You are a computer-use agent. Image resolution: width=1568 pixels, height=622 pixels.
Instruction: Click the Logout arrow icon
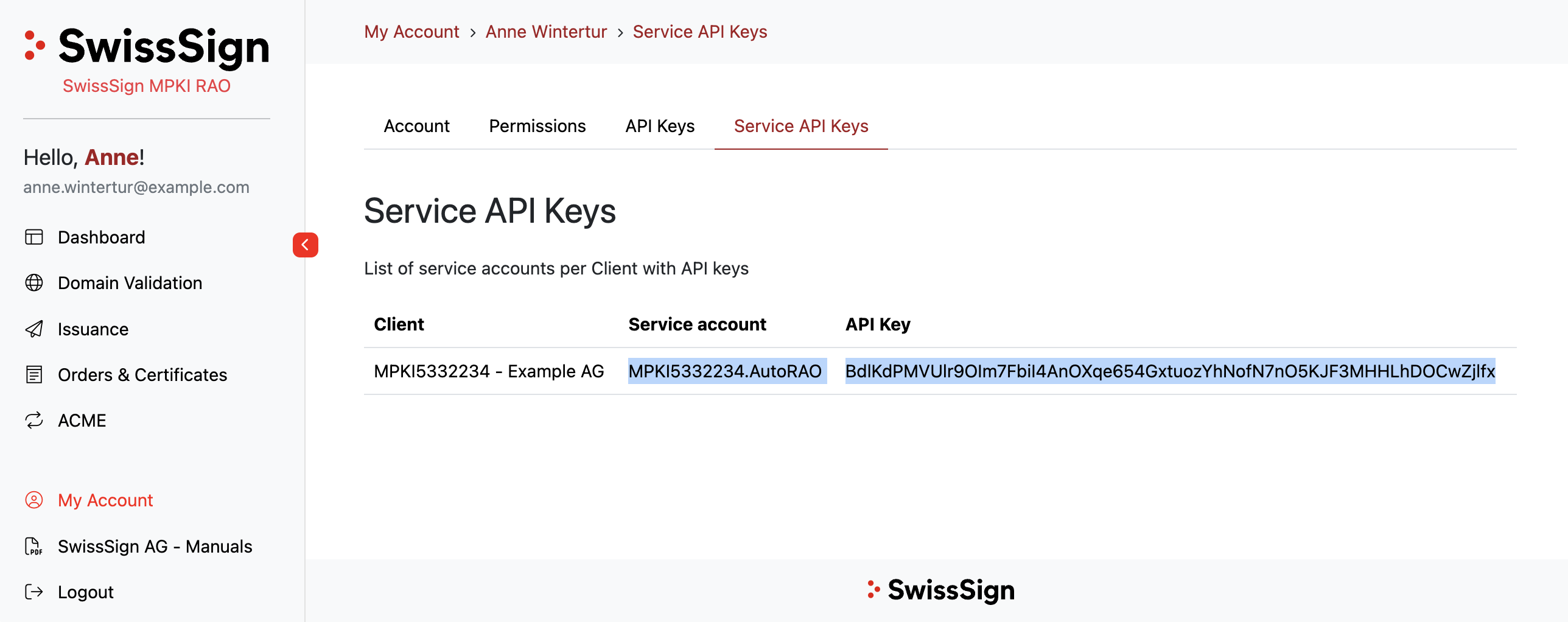[34, 592]
